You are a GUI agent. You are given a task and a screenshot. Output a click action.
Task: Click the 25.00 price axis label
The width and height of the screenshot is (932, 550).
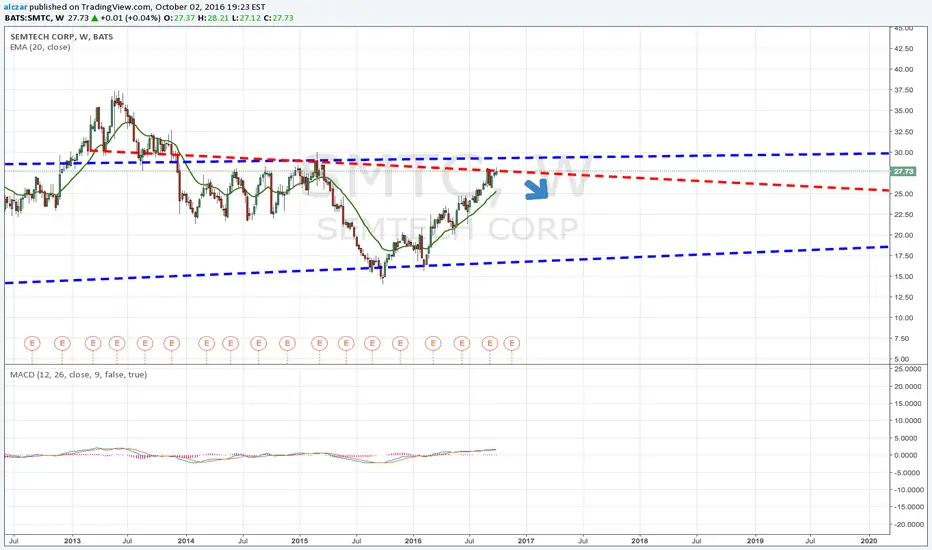[903, 194]
